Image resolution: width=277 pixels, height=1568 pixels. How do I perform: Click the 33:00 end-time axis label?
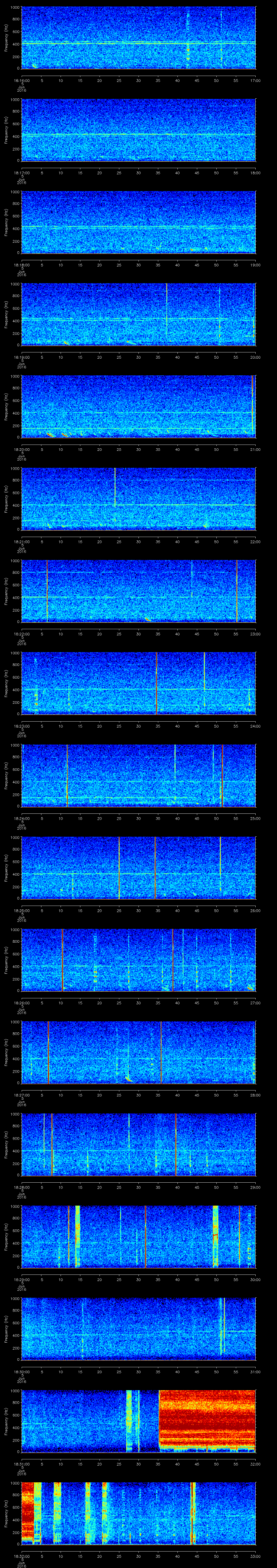tap(256, 1556)
